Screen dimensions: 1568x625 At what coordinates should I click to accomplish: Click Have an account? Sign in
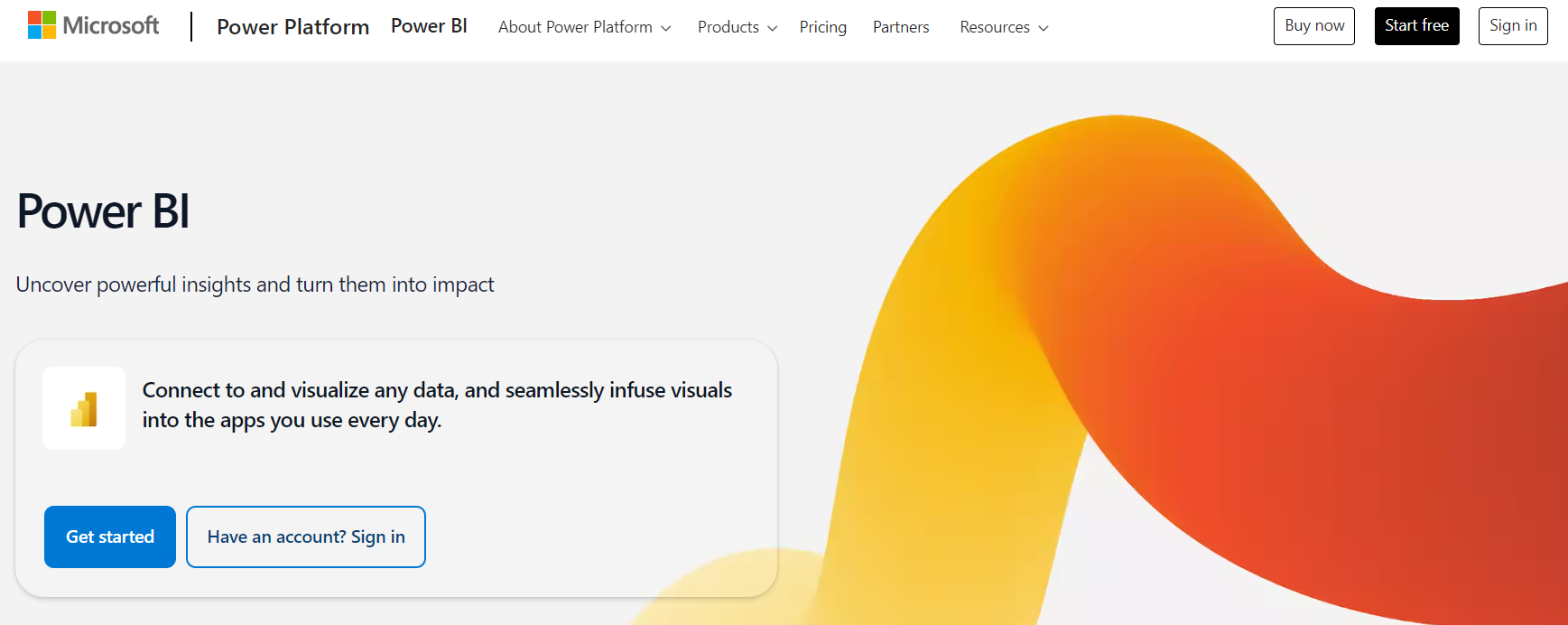pyautogui.click(x=306, y=536)
